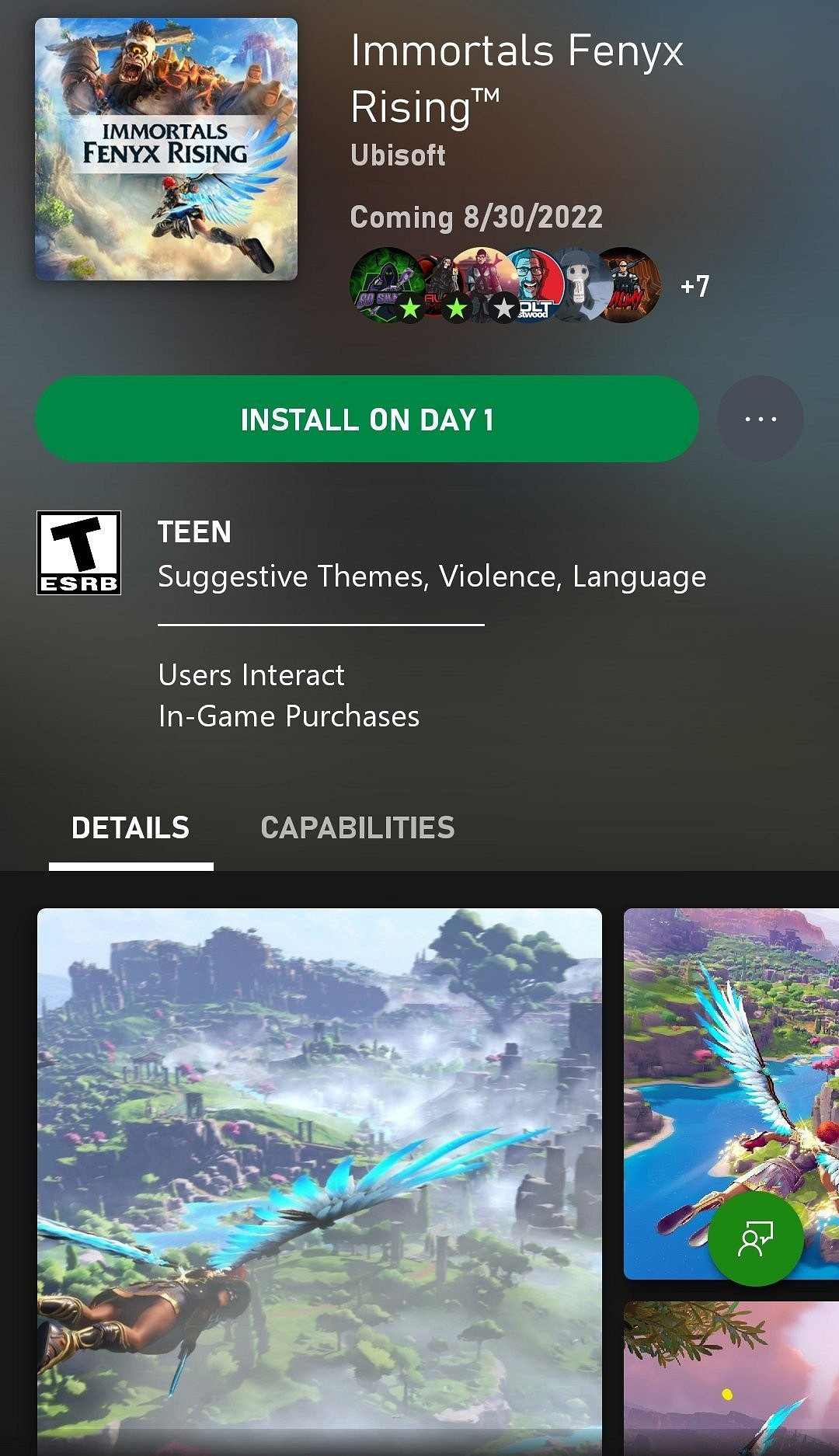Select the friend avatar with red-suited character
Image resolution: width=839 pixels, height=1456 pixels.
click(x=483, y=285)
